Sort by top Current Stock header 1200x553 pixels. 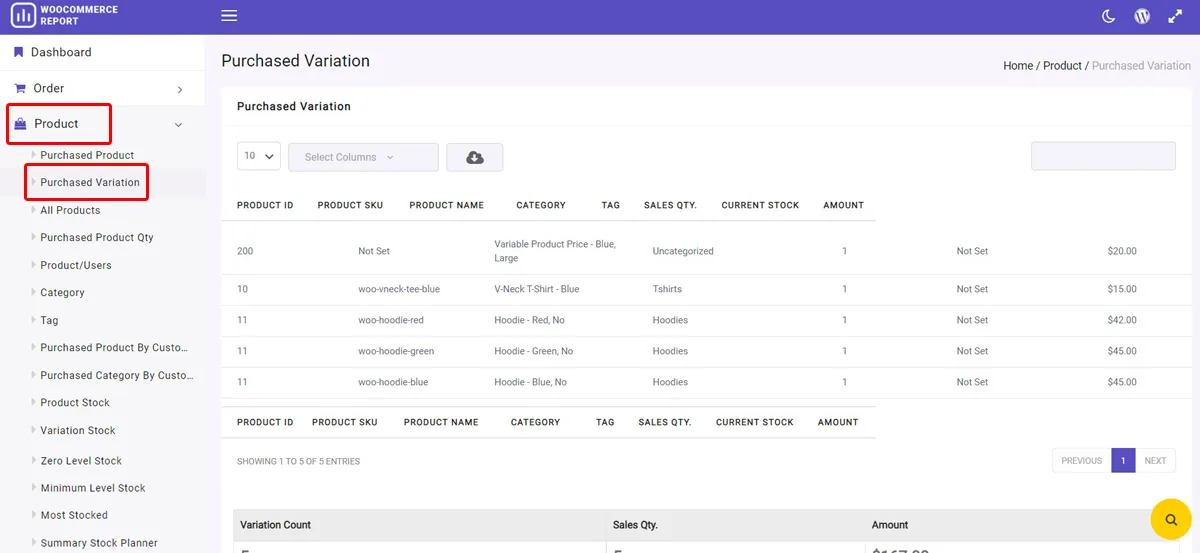point(760,205)
